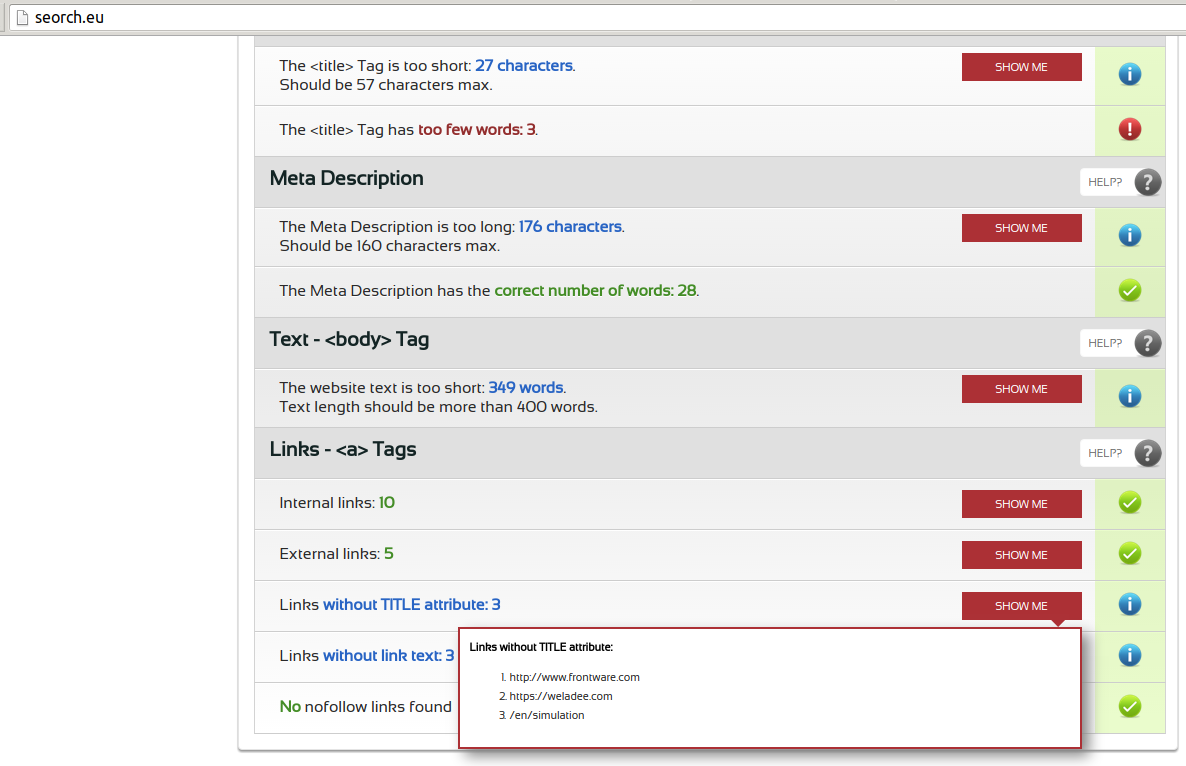This screenshot has height=766, width=1186.
Task: Click info icon for Meta Description length row
Action: [x=1130, y=235]
